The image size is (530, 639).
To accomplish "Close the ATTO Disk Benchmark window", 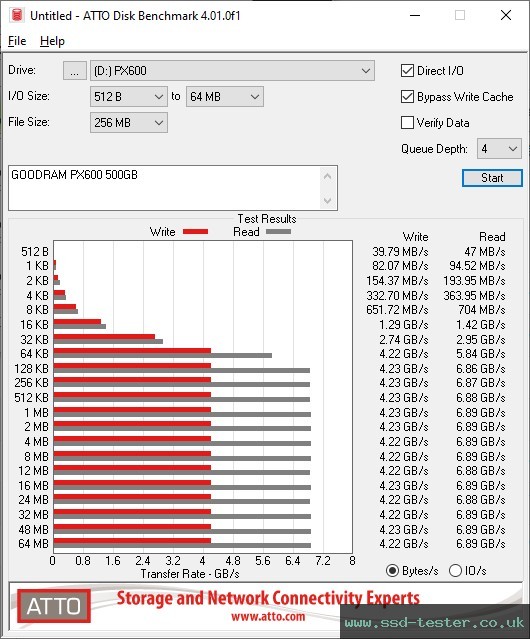I will point(506,15).
